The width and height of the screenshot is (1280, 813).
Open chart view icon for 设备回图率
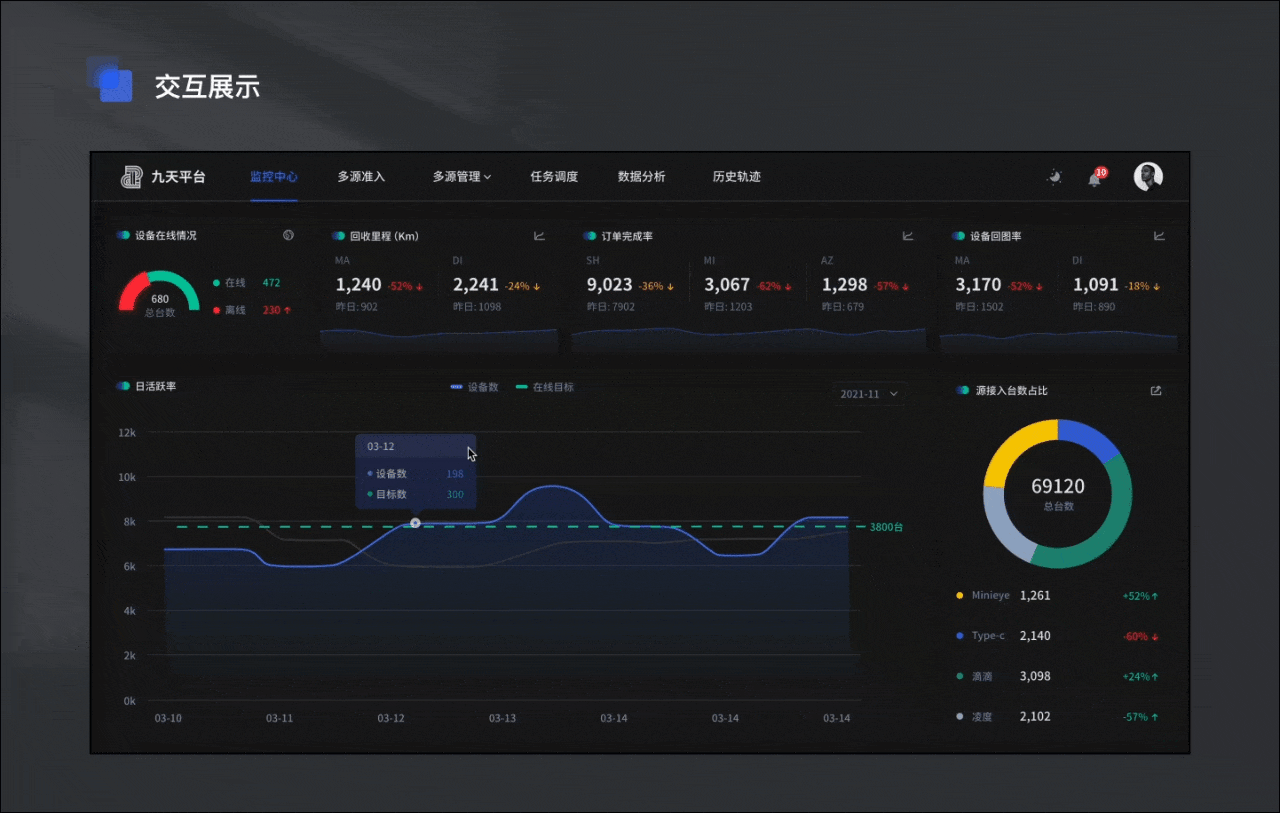pyautogui.click(x=1159, y=236)
